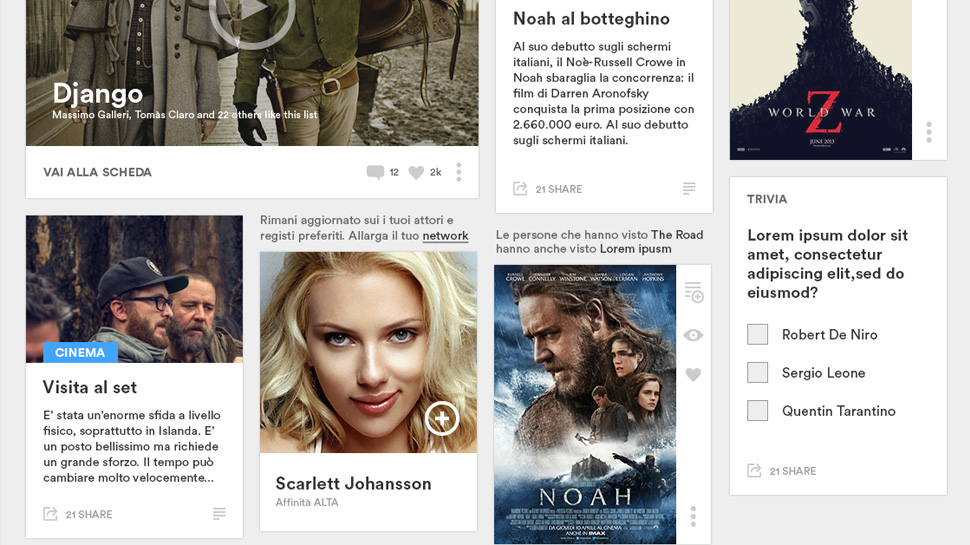Viewport: 970px width, 545px height.
Task: Open the Django card three-dot menu
Action: [458, 172]
